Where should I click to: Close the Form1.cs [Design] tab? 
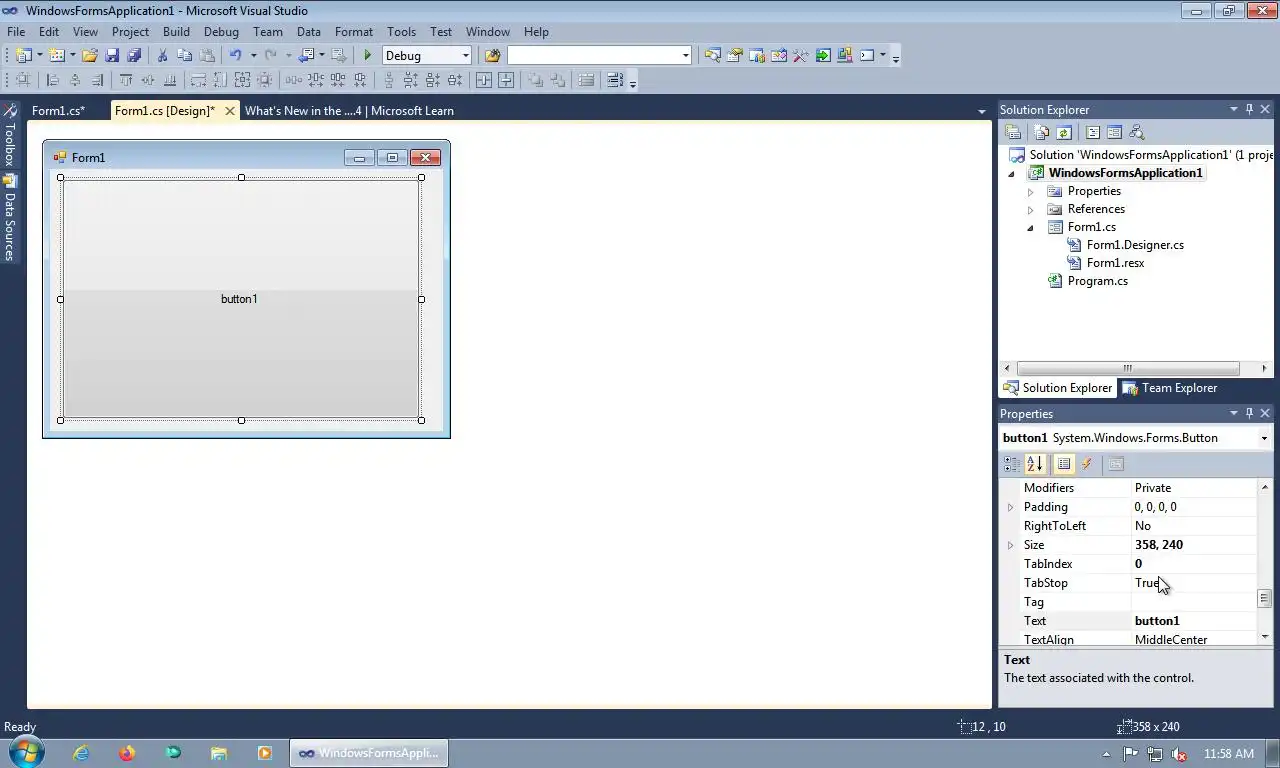(229, 111)
